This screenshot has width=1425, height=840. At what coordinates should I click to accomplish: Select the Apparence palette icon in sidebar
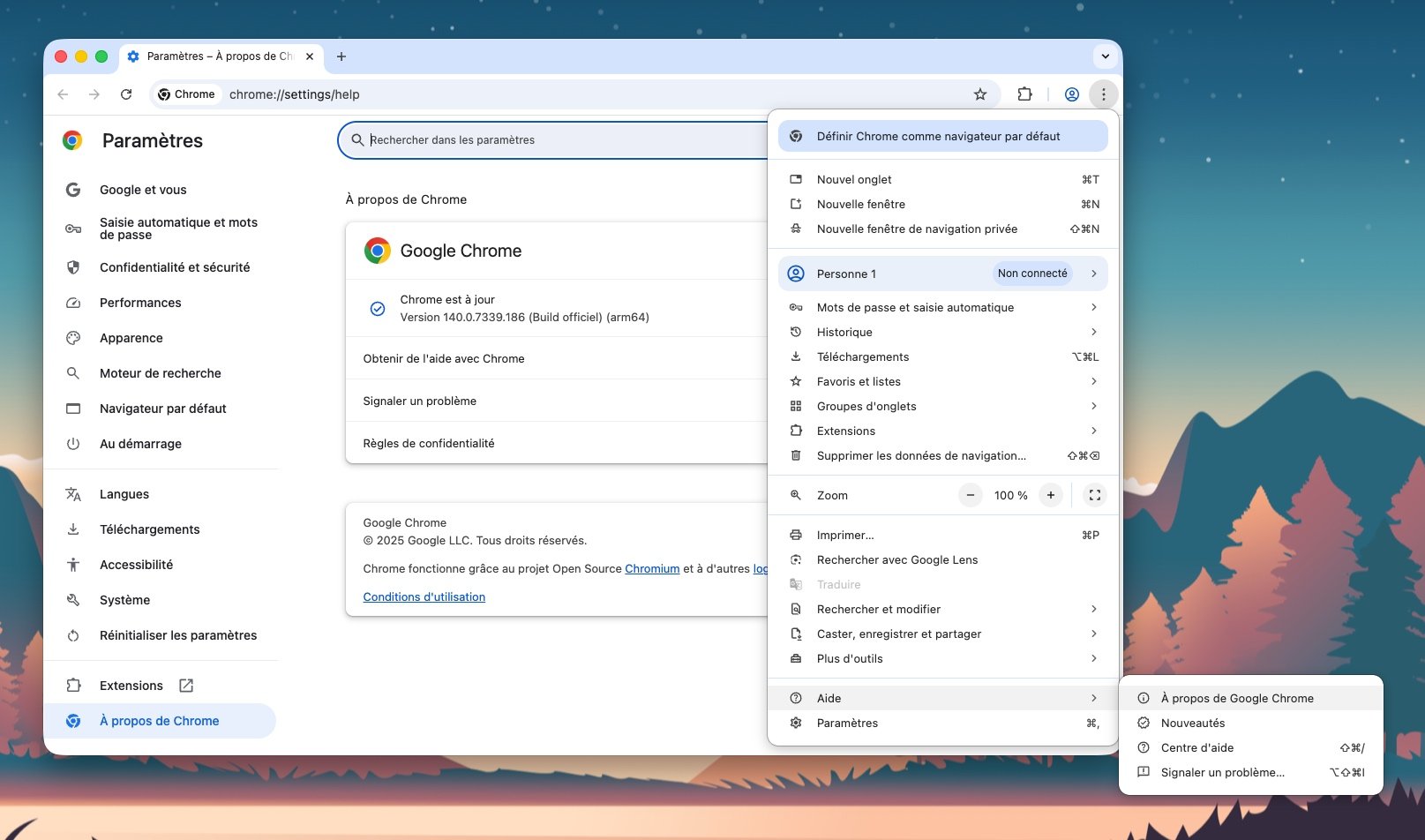pyautogui.click(x=73, y=338)
